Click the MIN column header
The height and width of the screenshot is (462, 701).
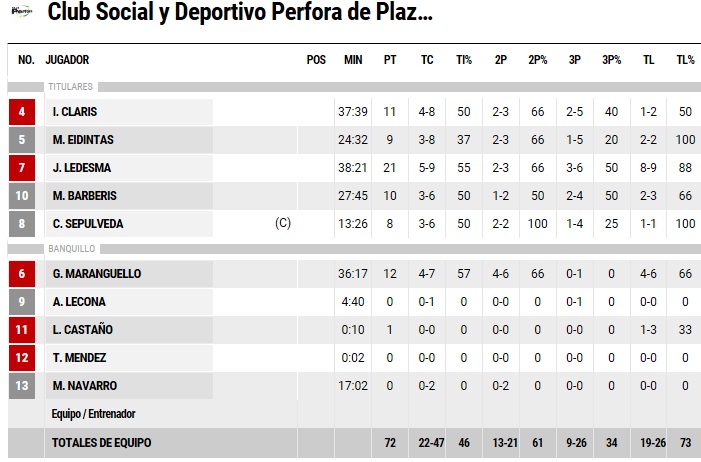pos(353,60)
